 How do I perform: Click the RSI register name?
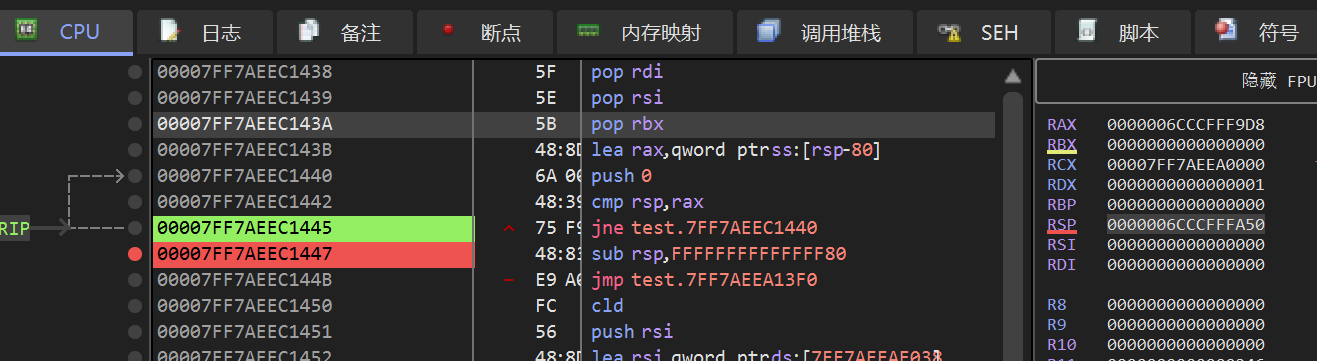coord(1061,245)
